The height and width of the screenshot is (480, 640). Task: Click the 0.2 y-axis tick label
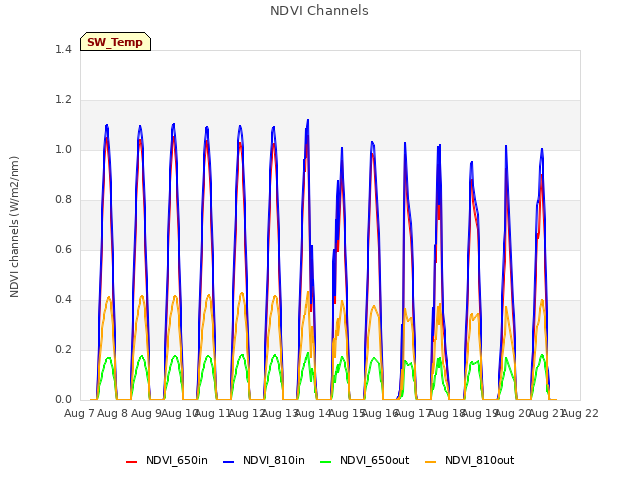point(63,349)
